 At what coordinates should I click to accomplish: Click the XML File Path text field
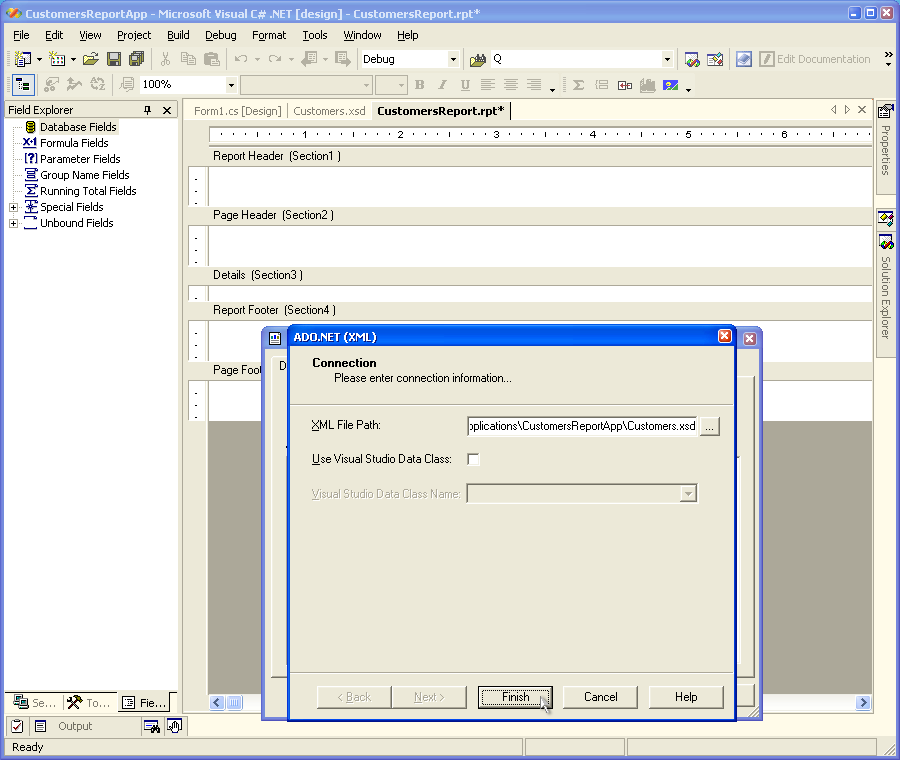[582, 426]
